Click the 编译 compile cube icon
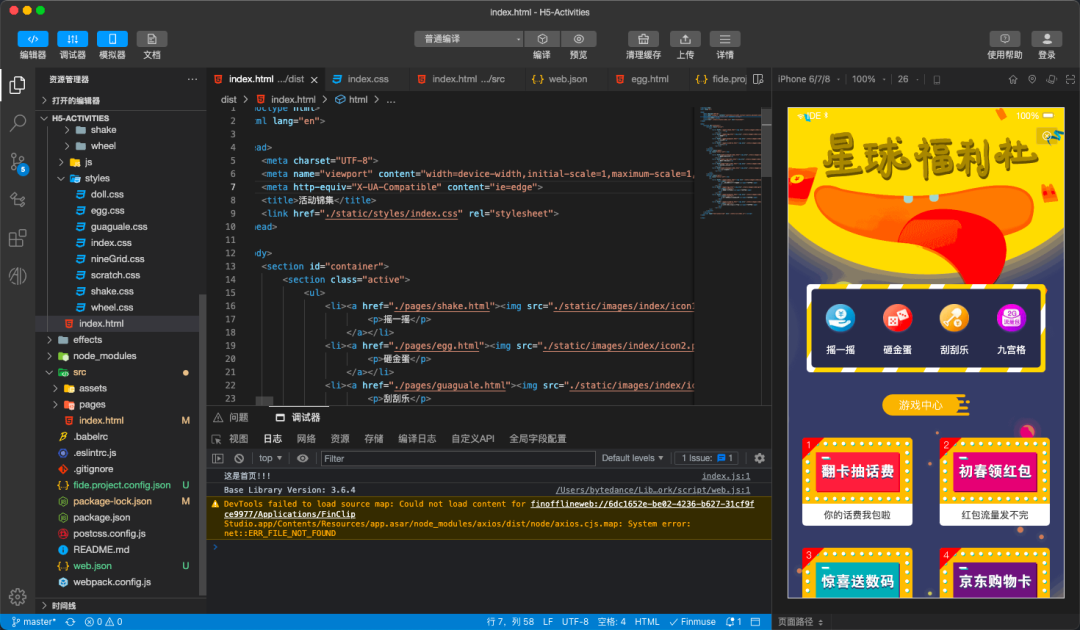 click(542, 39)
